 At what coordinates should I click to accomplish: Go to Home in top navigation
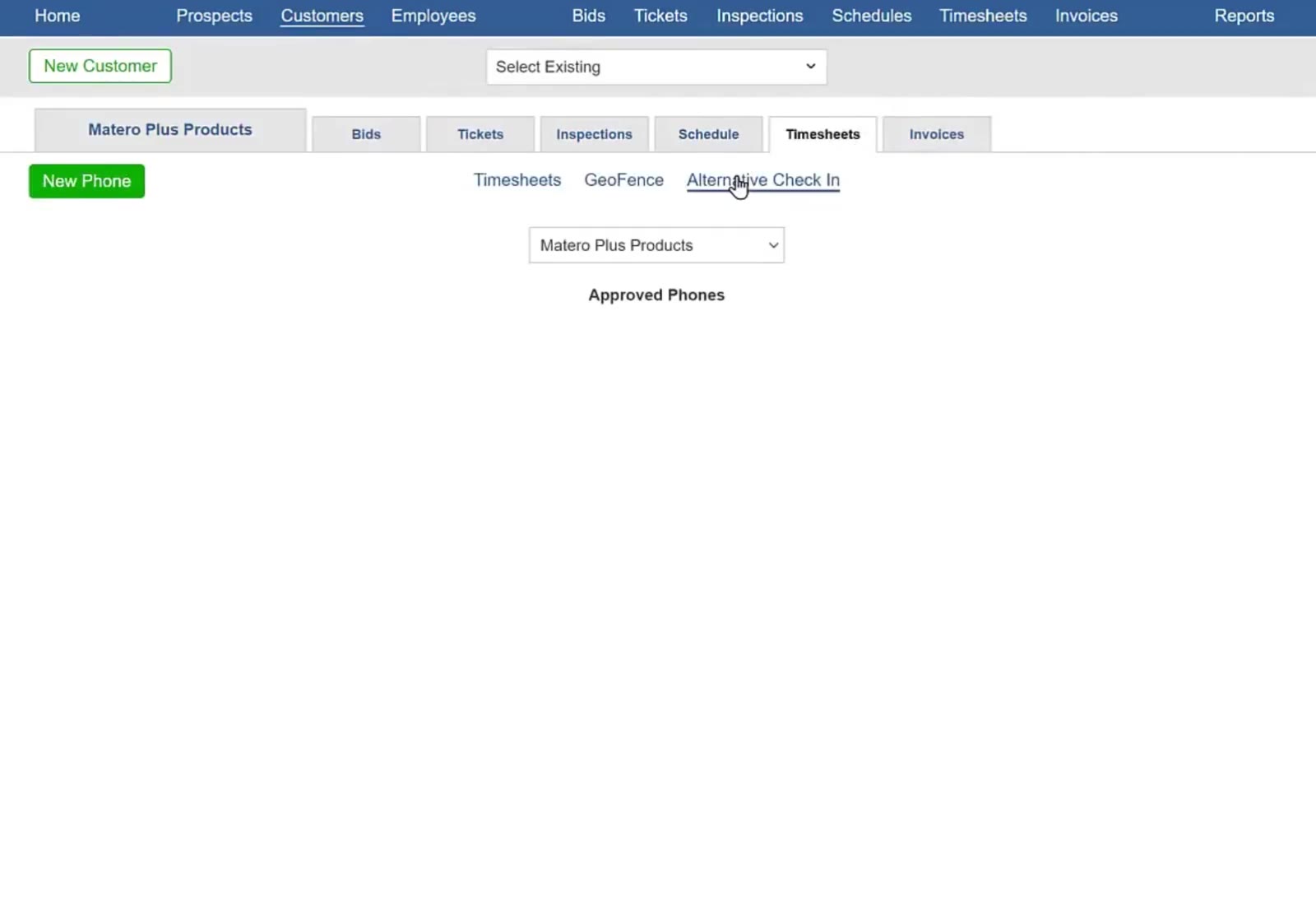click(57, 16)
